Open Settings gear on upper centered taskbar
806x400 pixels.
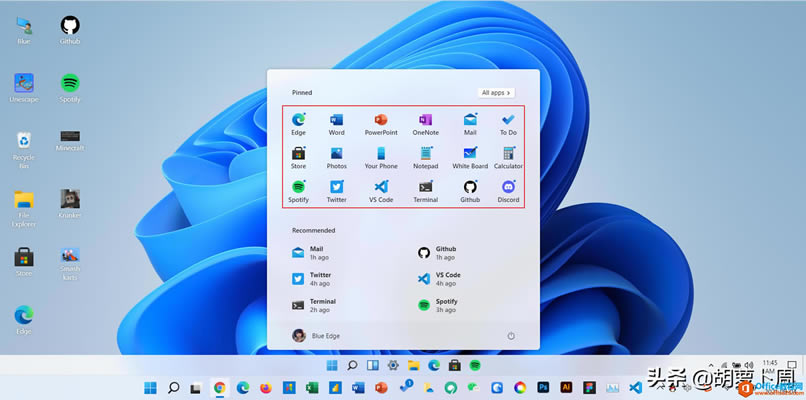393,365
